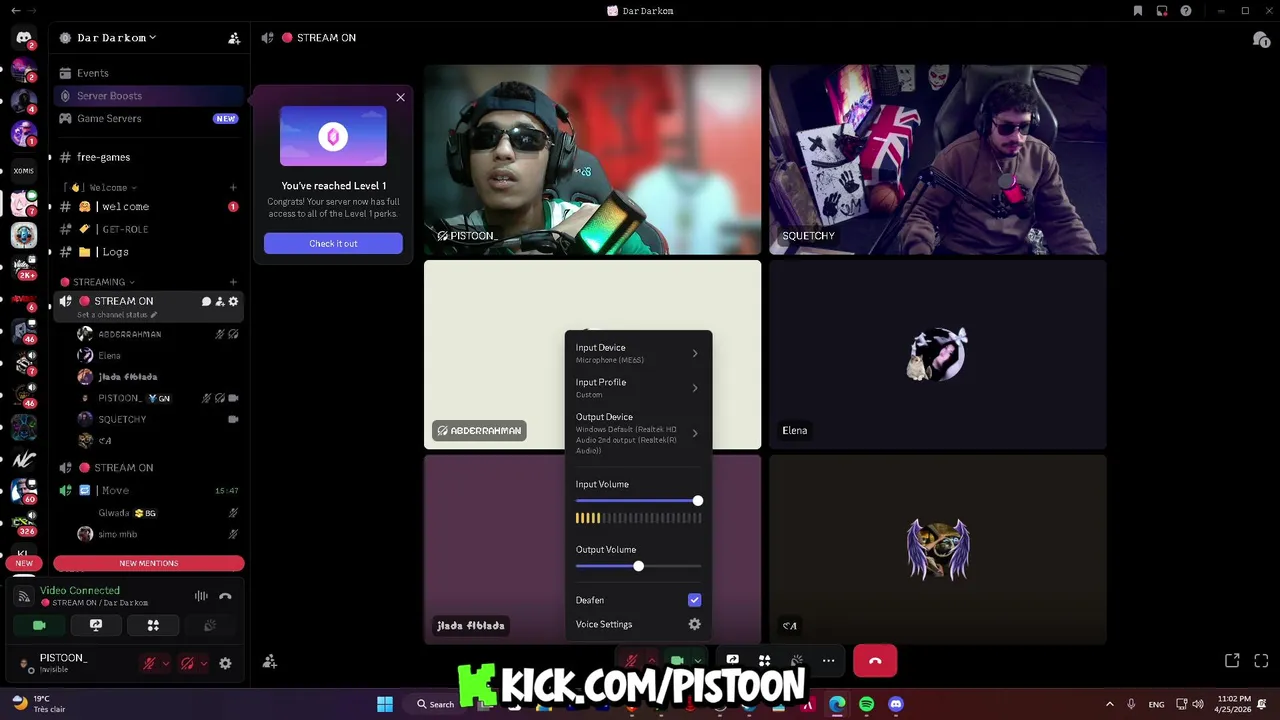This screenshot has height=720, width=1280.
Task: Open Microsoft Edge from the taskbar
Action: click(837, 704)
